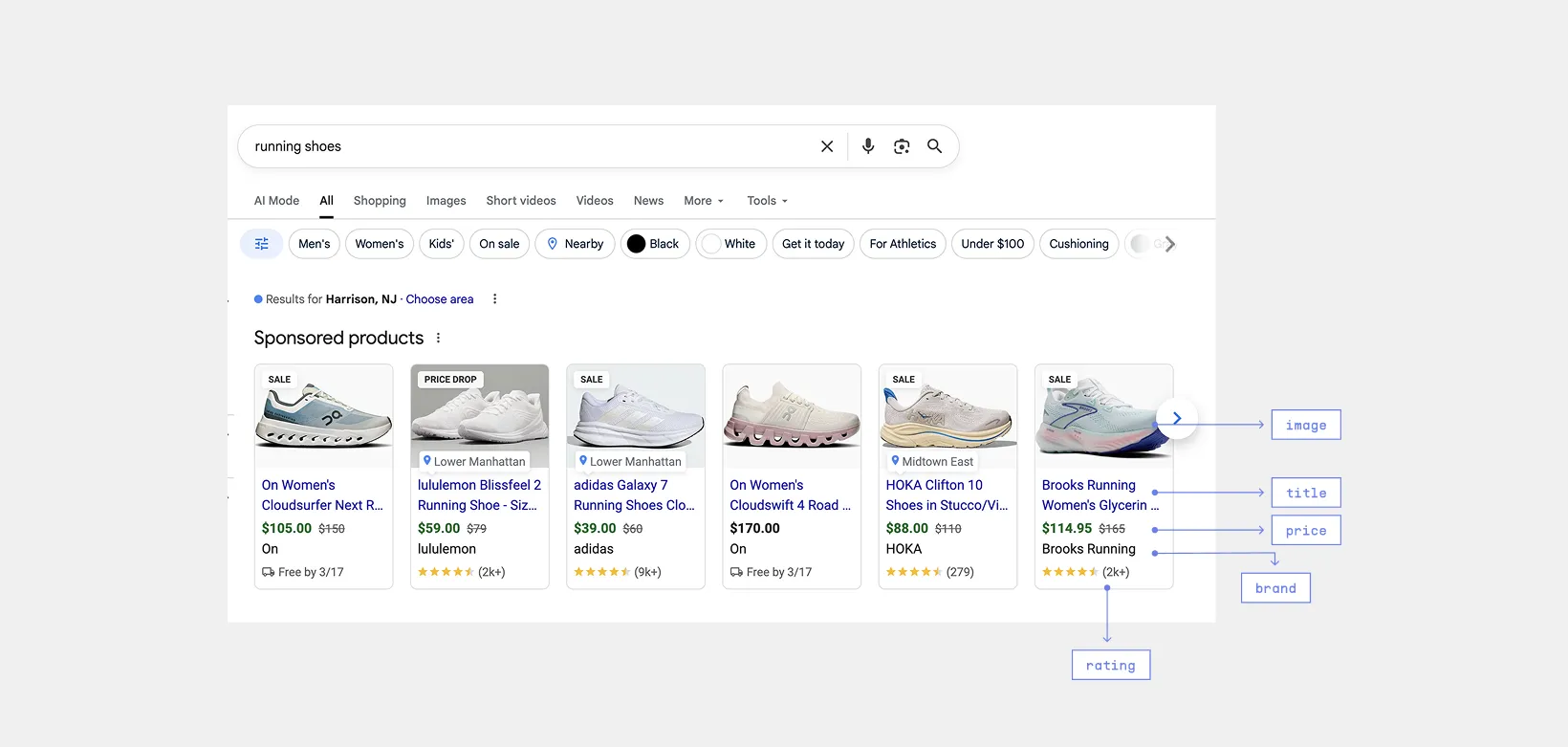Submit search with the magnifier icon
This screenshot has height=747, width=1568.
[935, 146]
